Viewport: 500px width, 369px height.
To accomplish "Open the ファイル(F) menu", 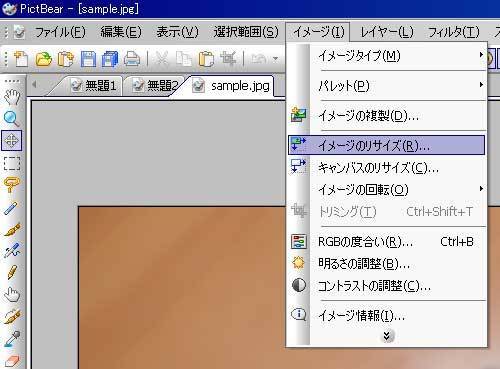I will [60, 32].
